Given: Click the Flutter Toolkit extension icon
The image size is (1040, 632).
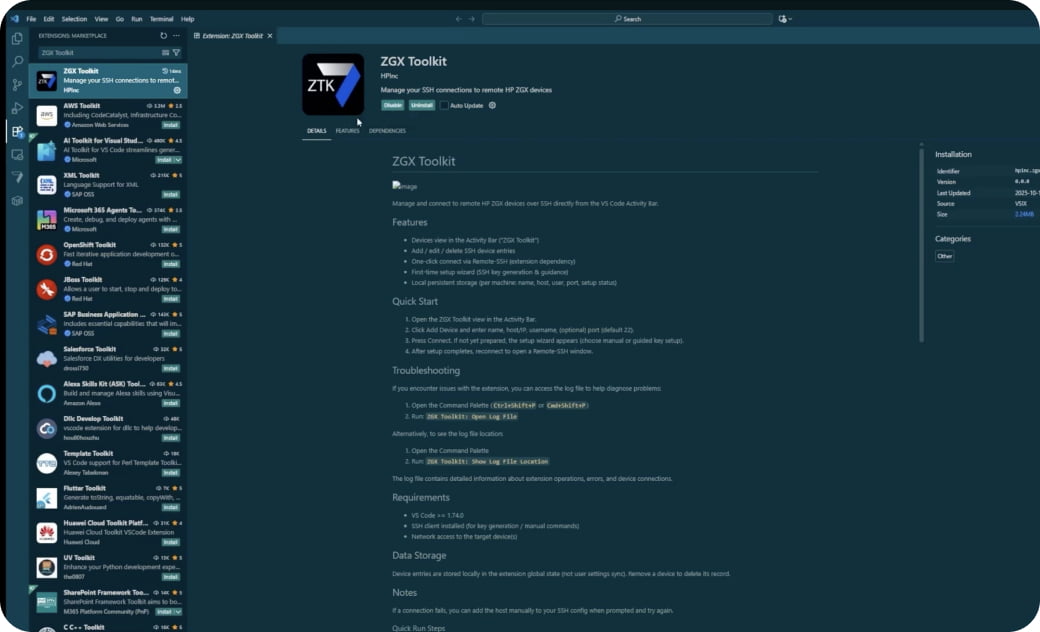Looking at the screenshot, I should 46,498.
